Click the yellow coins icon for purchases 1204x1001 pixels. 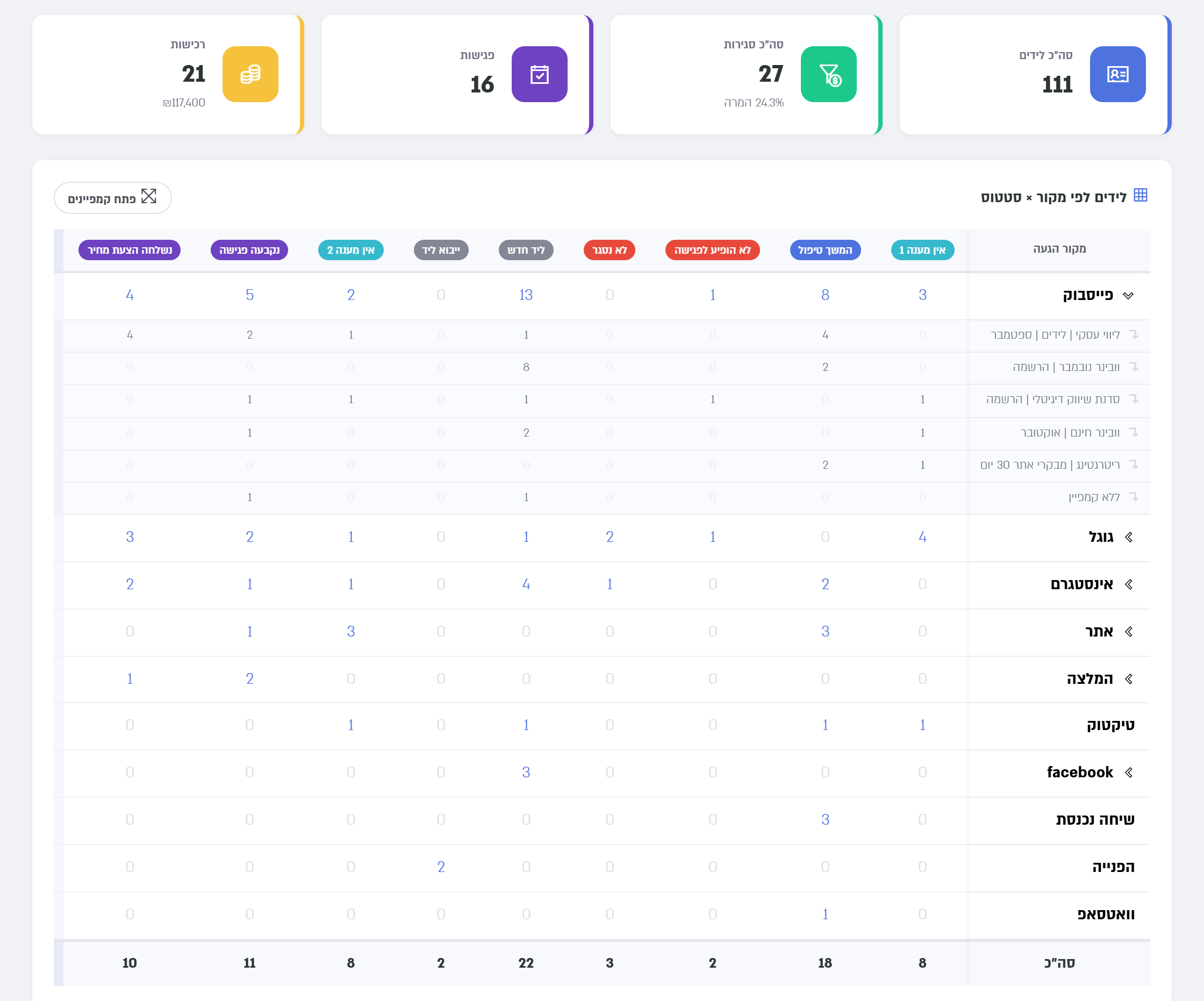point(250,75)
